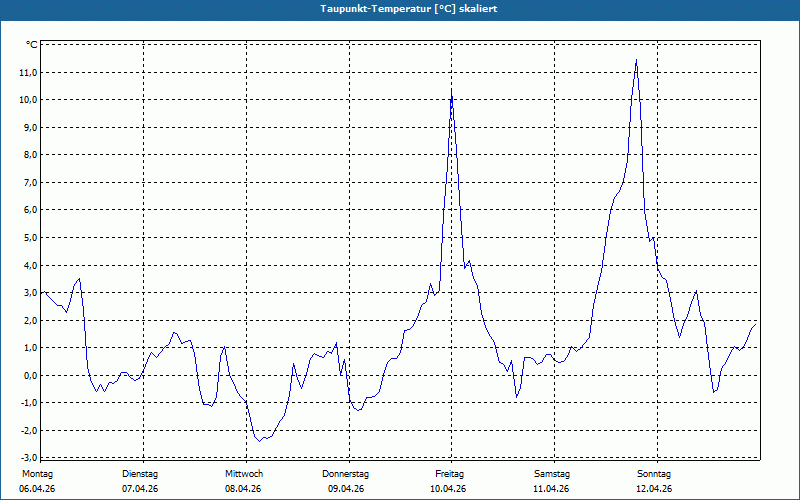This screenshot has height=500, width=800.
Task: Select the 11,0 y-axis value
Action: point(29,72)
